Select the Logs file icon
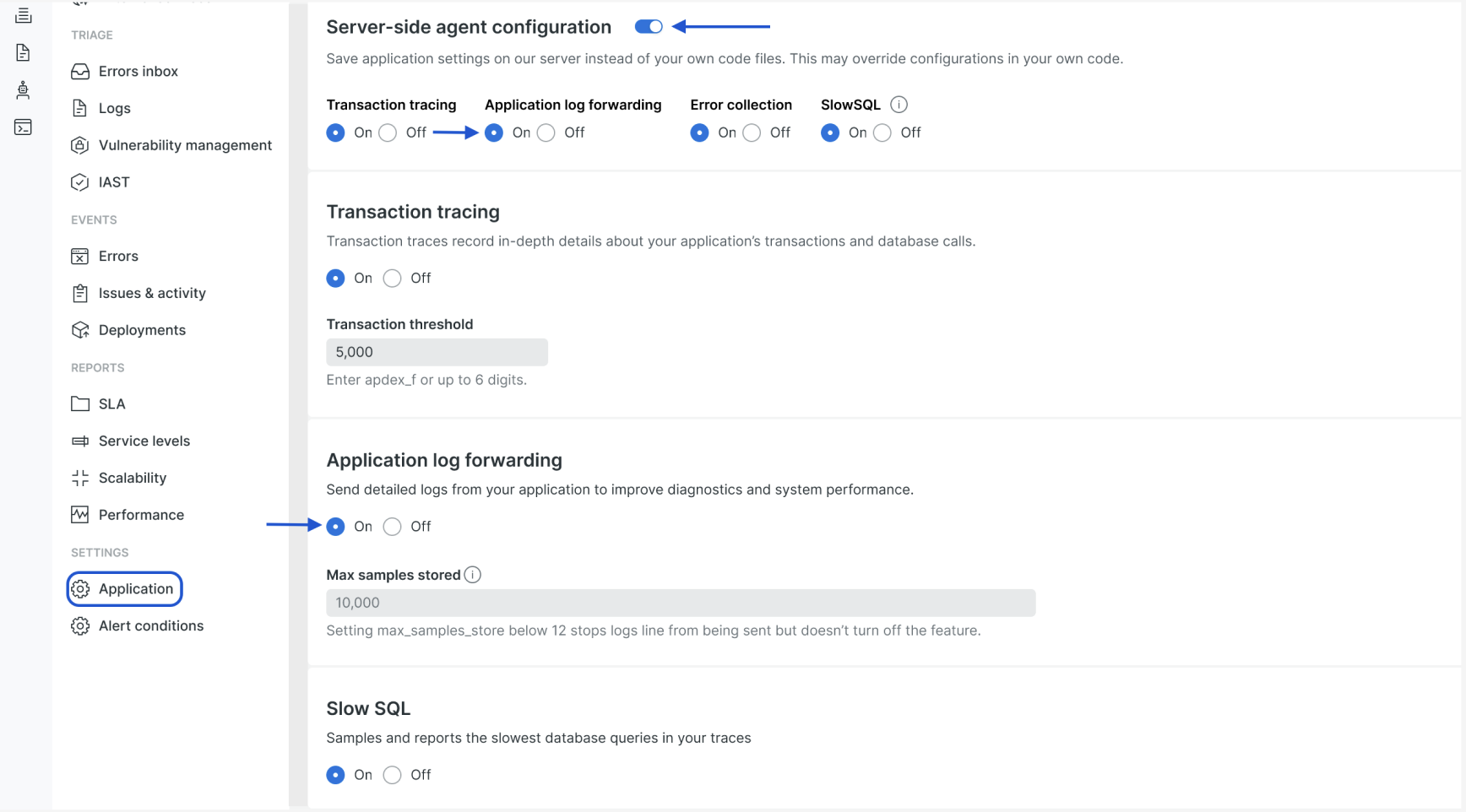The image size is (1466, 812). (80, 108)
